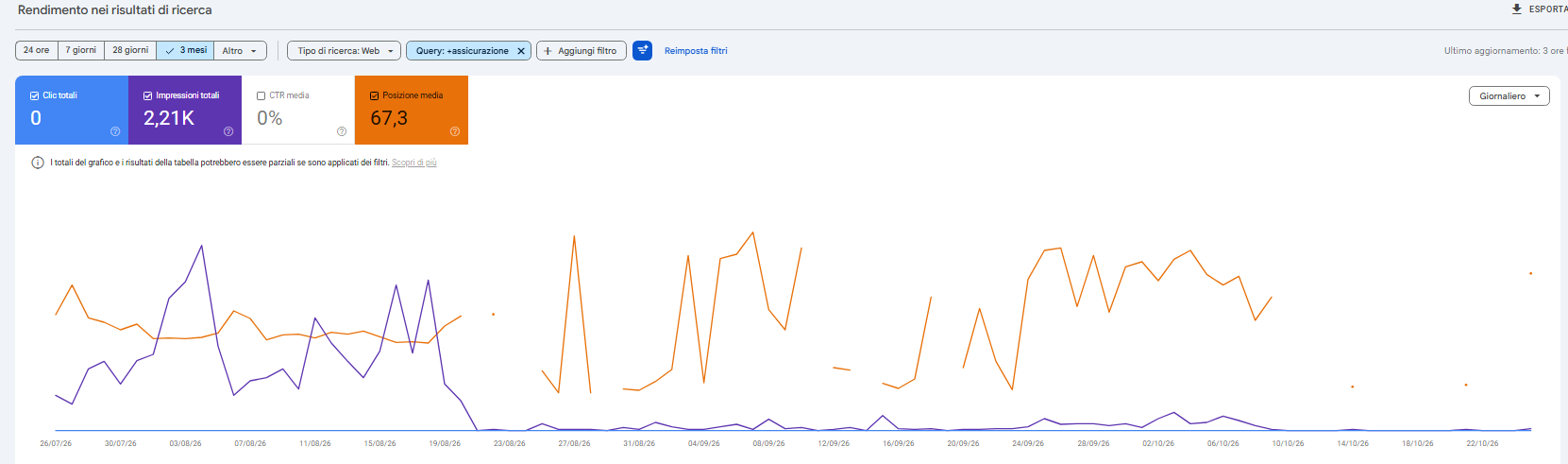The image size is (1568, 464).
Task: Open the Giornaliero granularity dropdown
Action: 1509,96
